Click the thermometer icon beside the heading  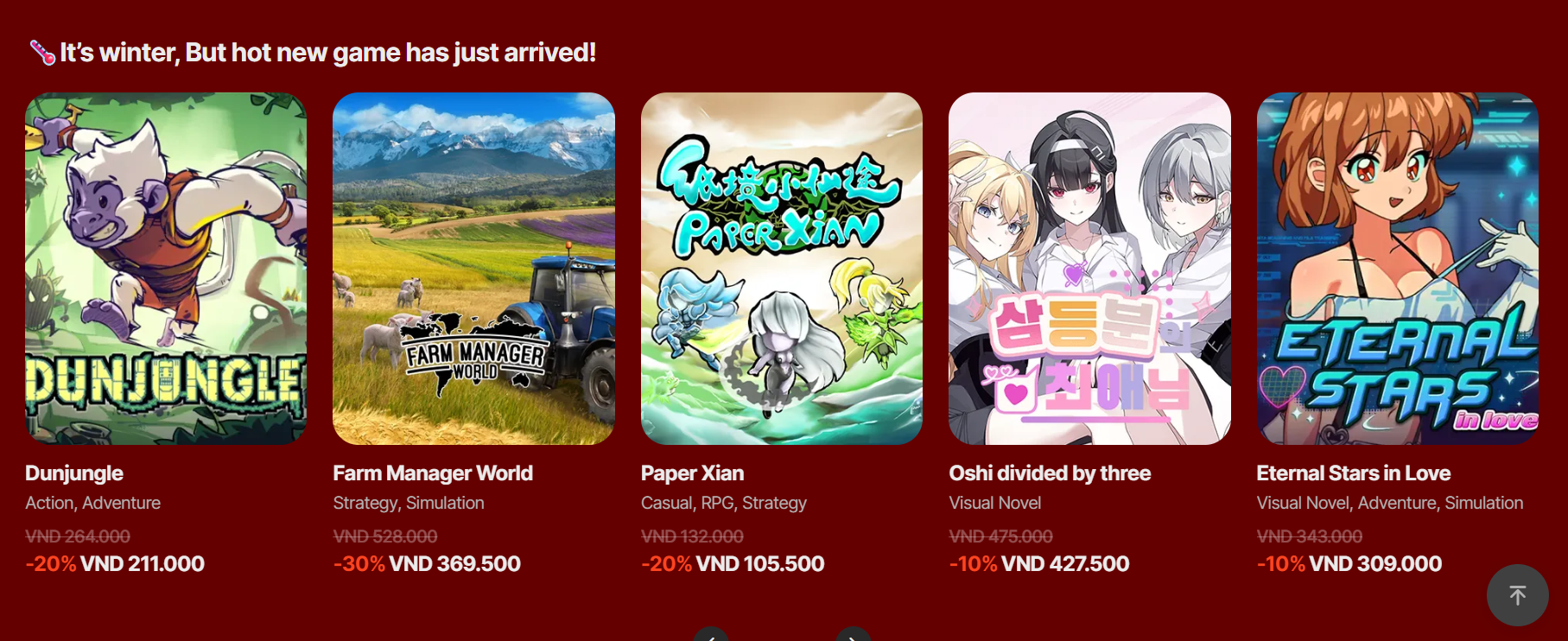point(41,53)
